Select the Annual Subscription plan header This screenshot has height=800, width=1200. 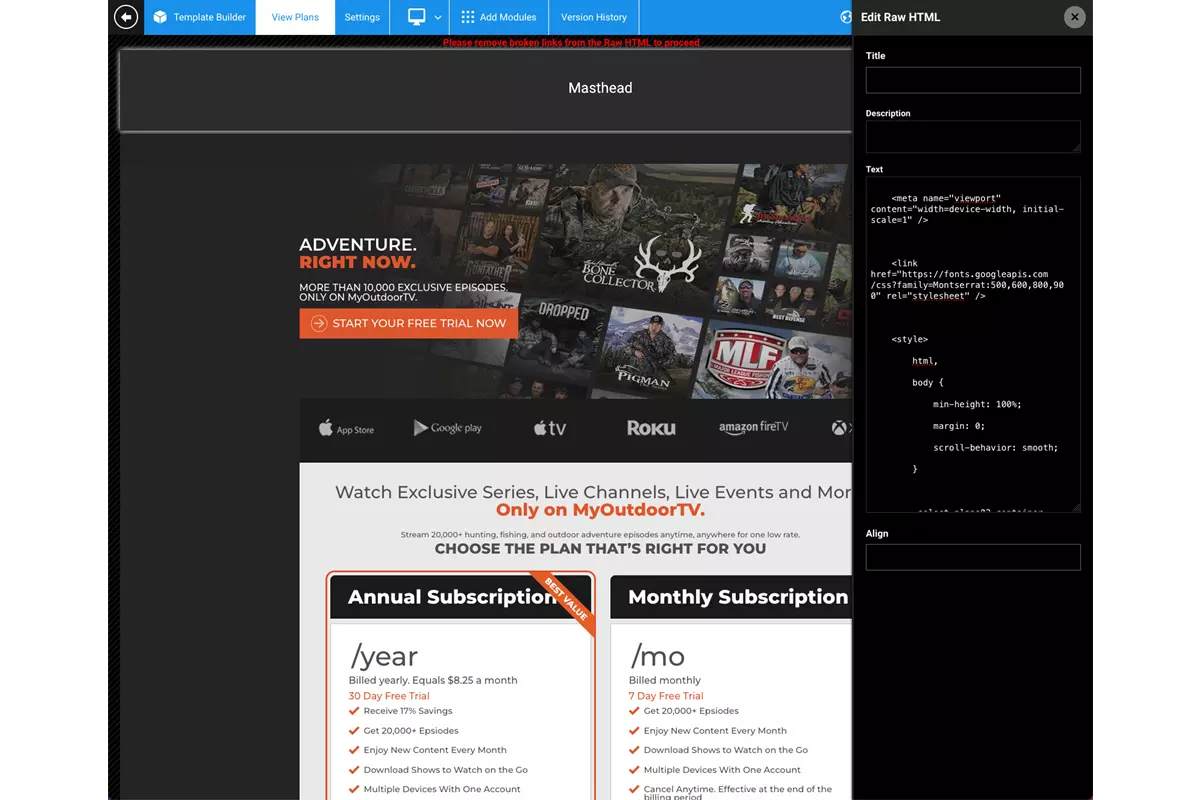click(x=460, y=597)
